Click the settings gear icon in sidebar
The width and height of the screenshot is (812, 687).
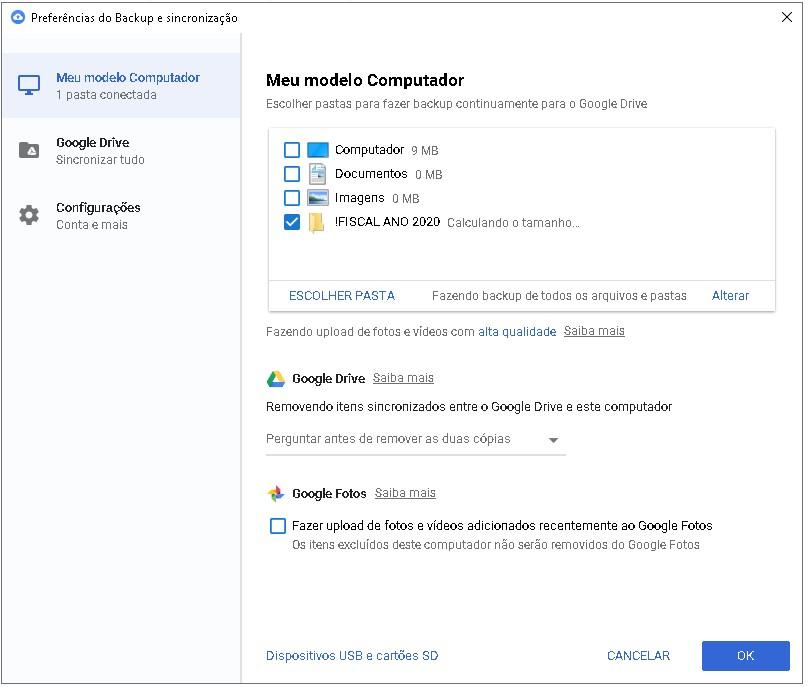click(x=29, y=215)
